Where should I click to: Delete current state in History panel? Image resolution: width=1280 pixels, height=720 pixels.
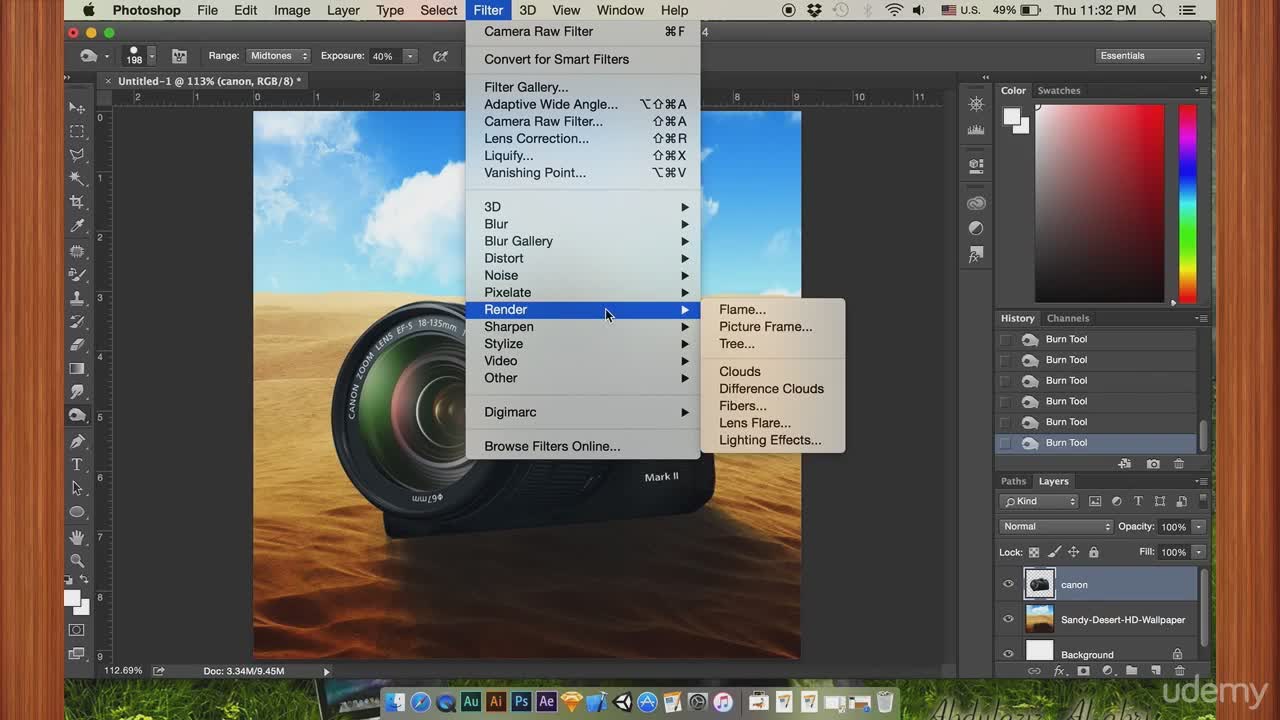click(x=1179, y=464)
